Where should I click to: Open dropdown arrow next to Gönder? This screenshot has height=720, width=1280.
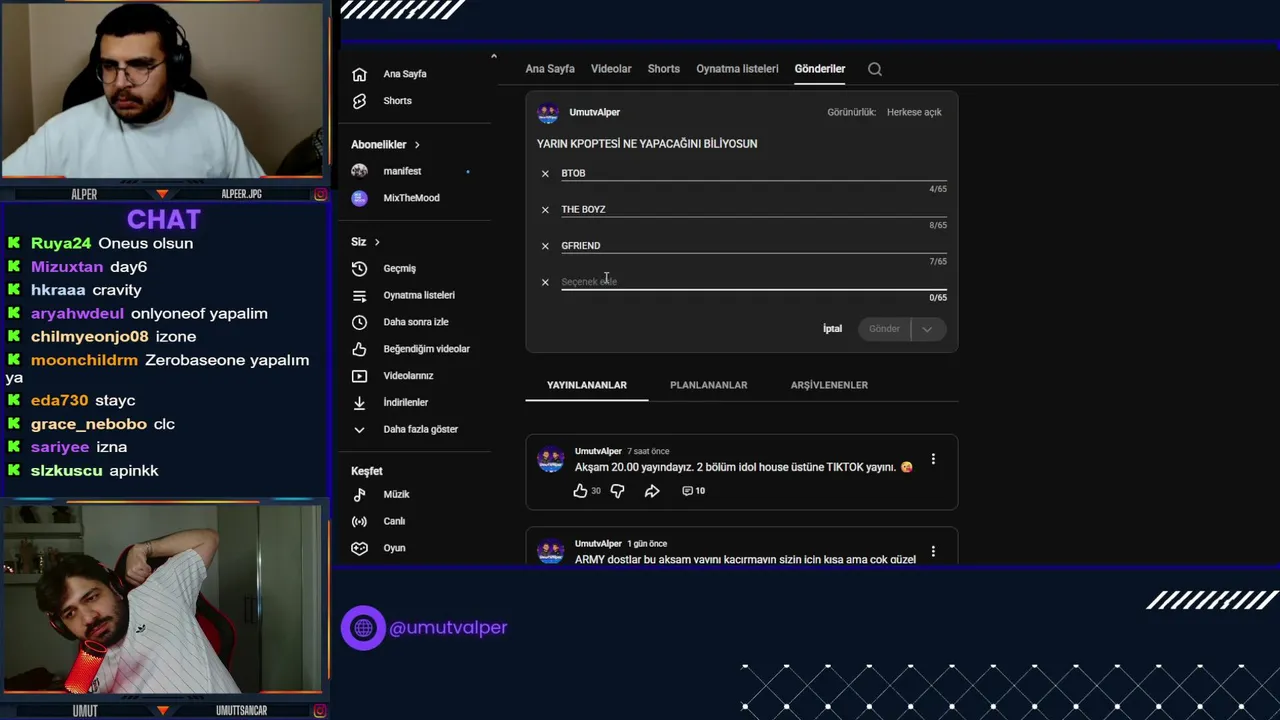(927, 329)
